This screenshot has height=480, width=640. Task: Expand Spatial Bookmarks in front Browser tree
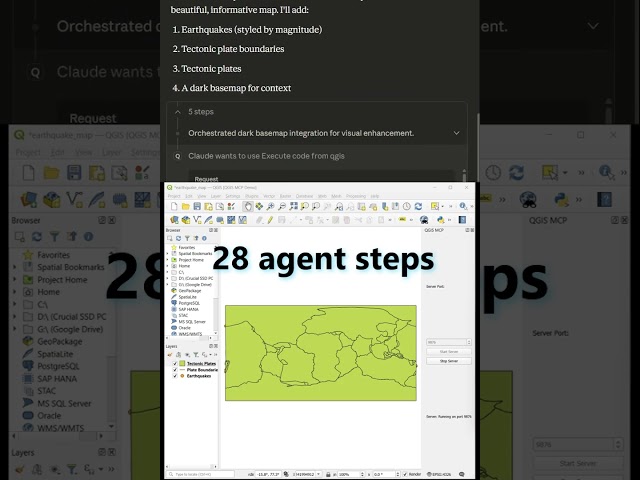click(x=167, y=253)
